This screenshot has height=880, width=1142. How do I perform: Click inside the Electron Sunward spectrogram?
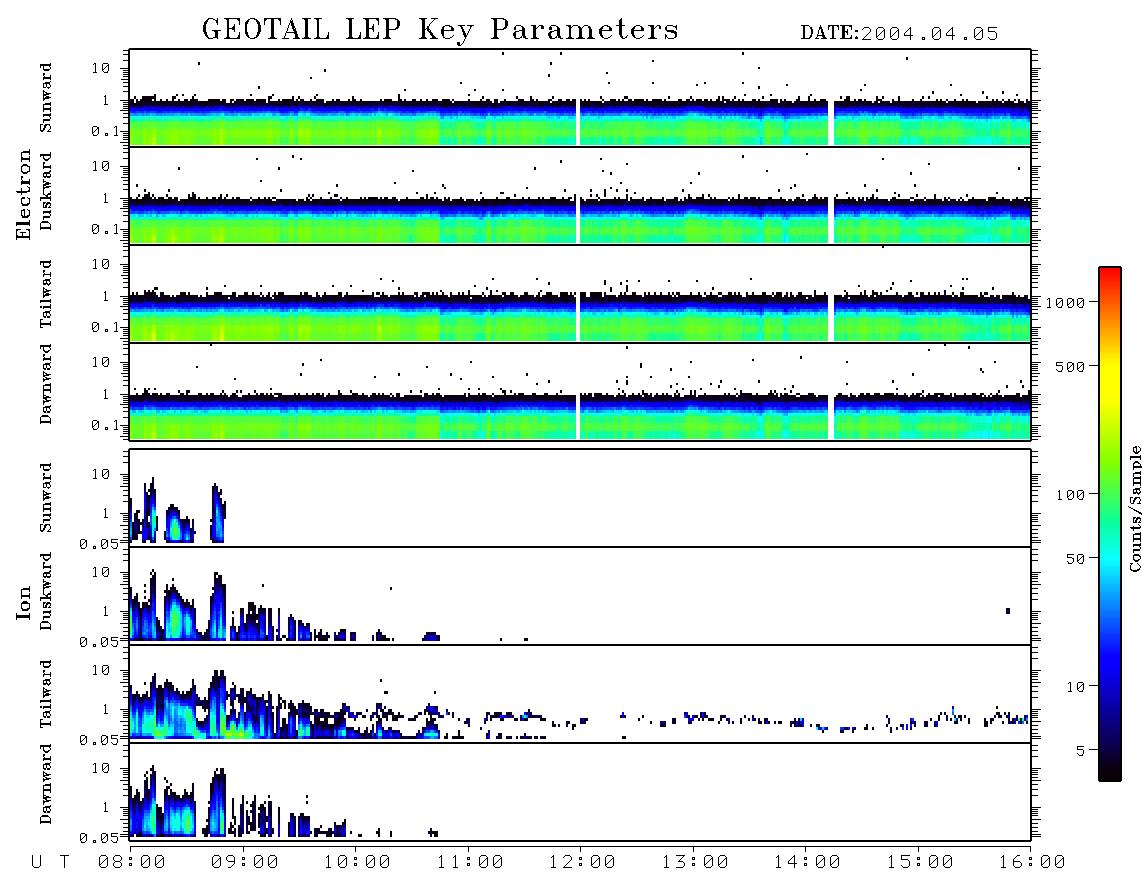(x=580, y=98)
